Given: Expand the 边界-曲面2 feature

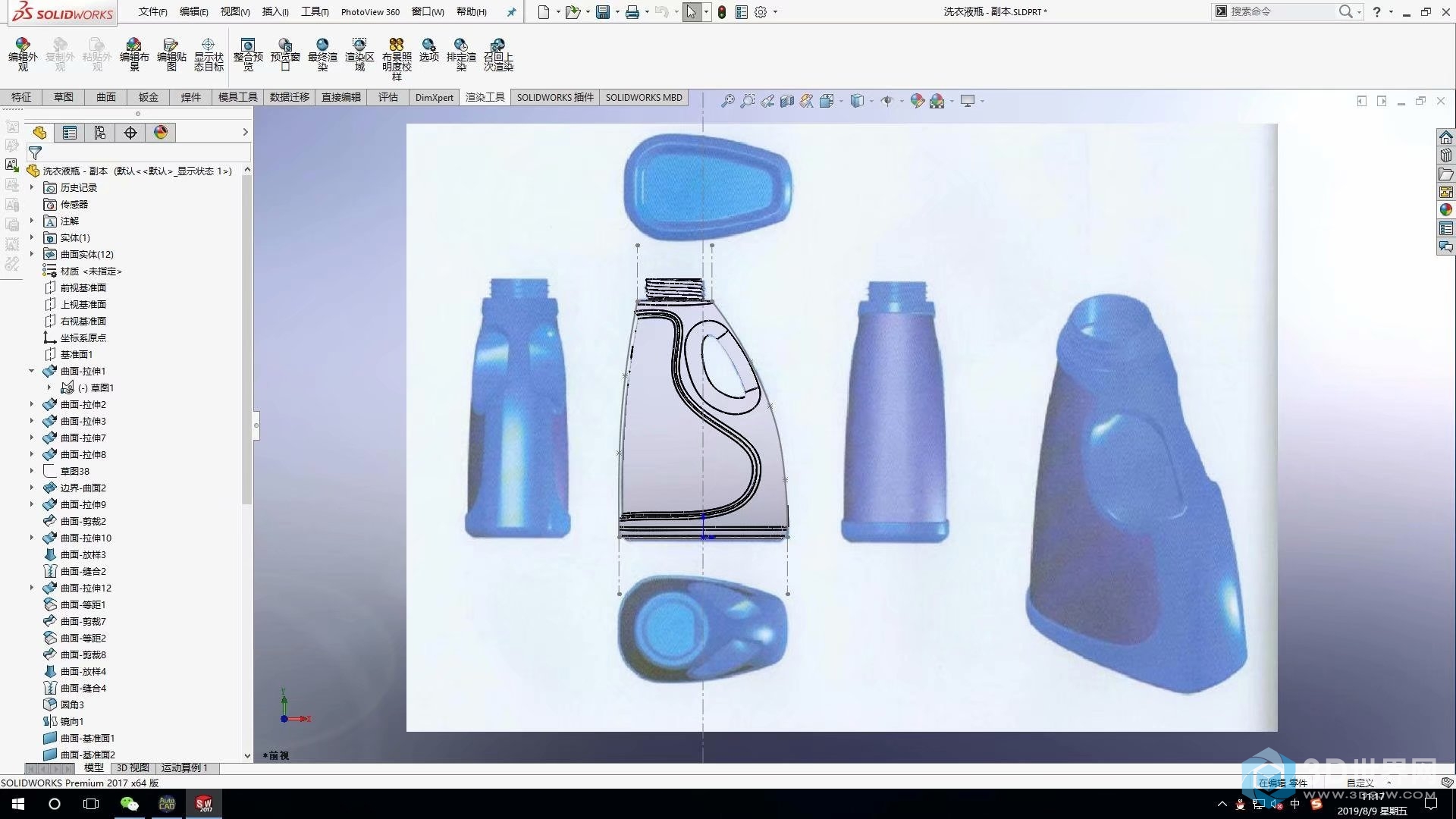Looking at the screenshot, I should (x=32, y=488).
